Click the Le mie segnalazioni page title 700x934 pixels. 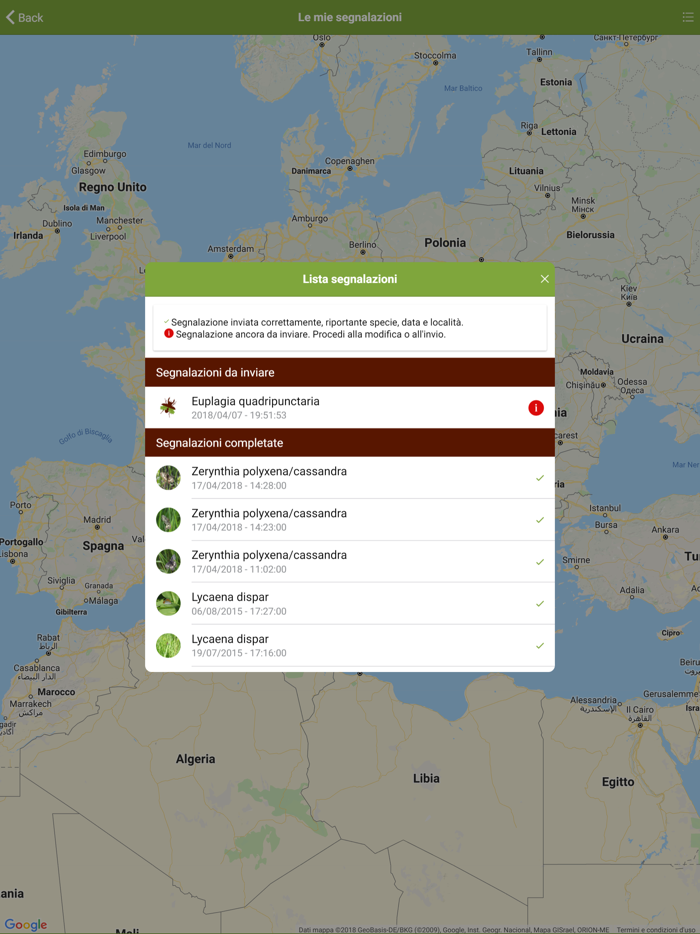[x=350, y=17]
